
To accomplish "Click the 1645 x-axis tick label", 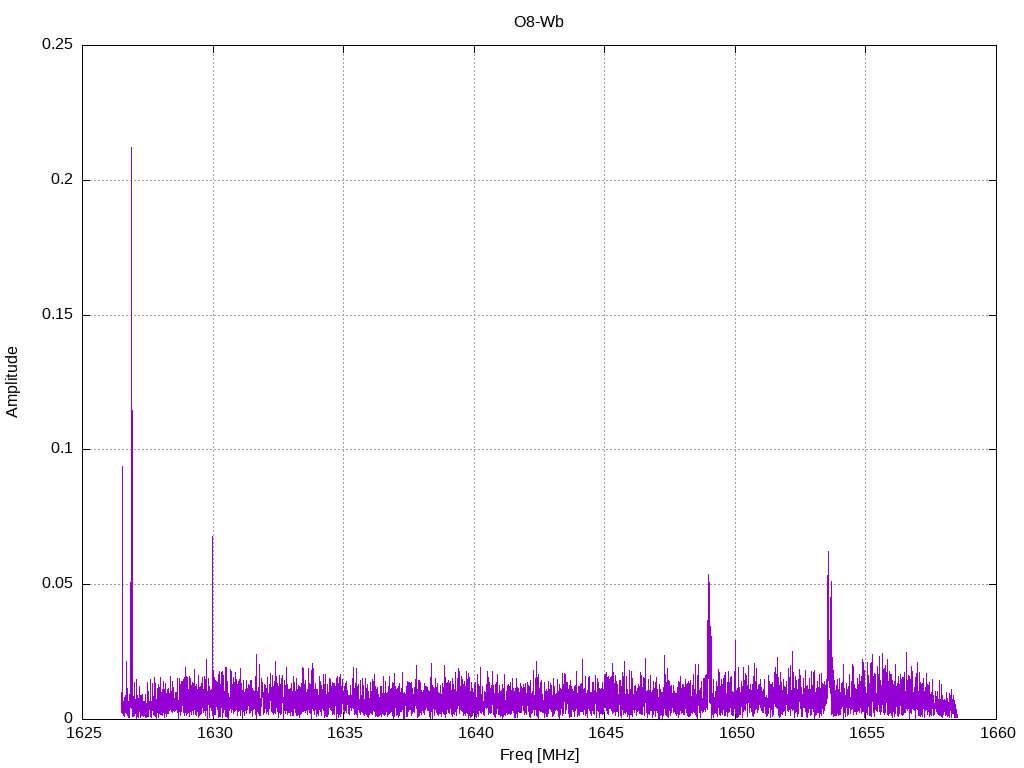I will click(605, 734).
